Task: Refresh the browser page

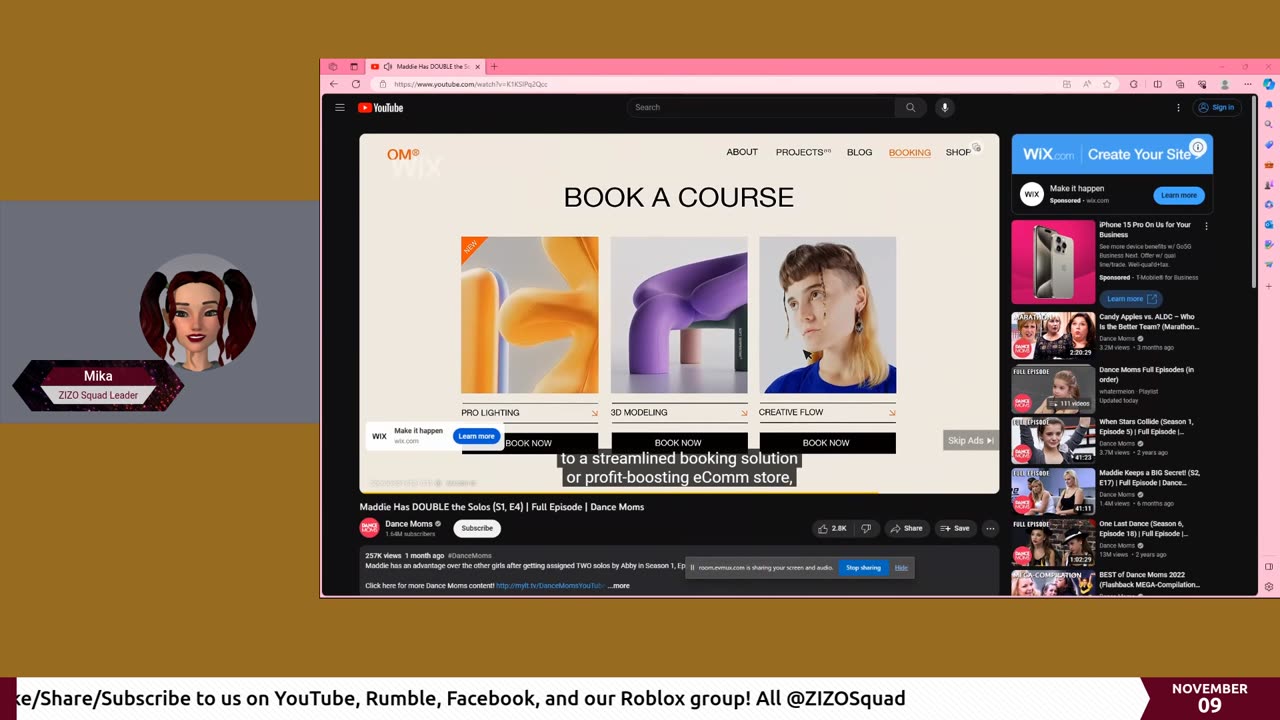Action: coord(356,84)
